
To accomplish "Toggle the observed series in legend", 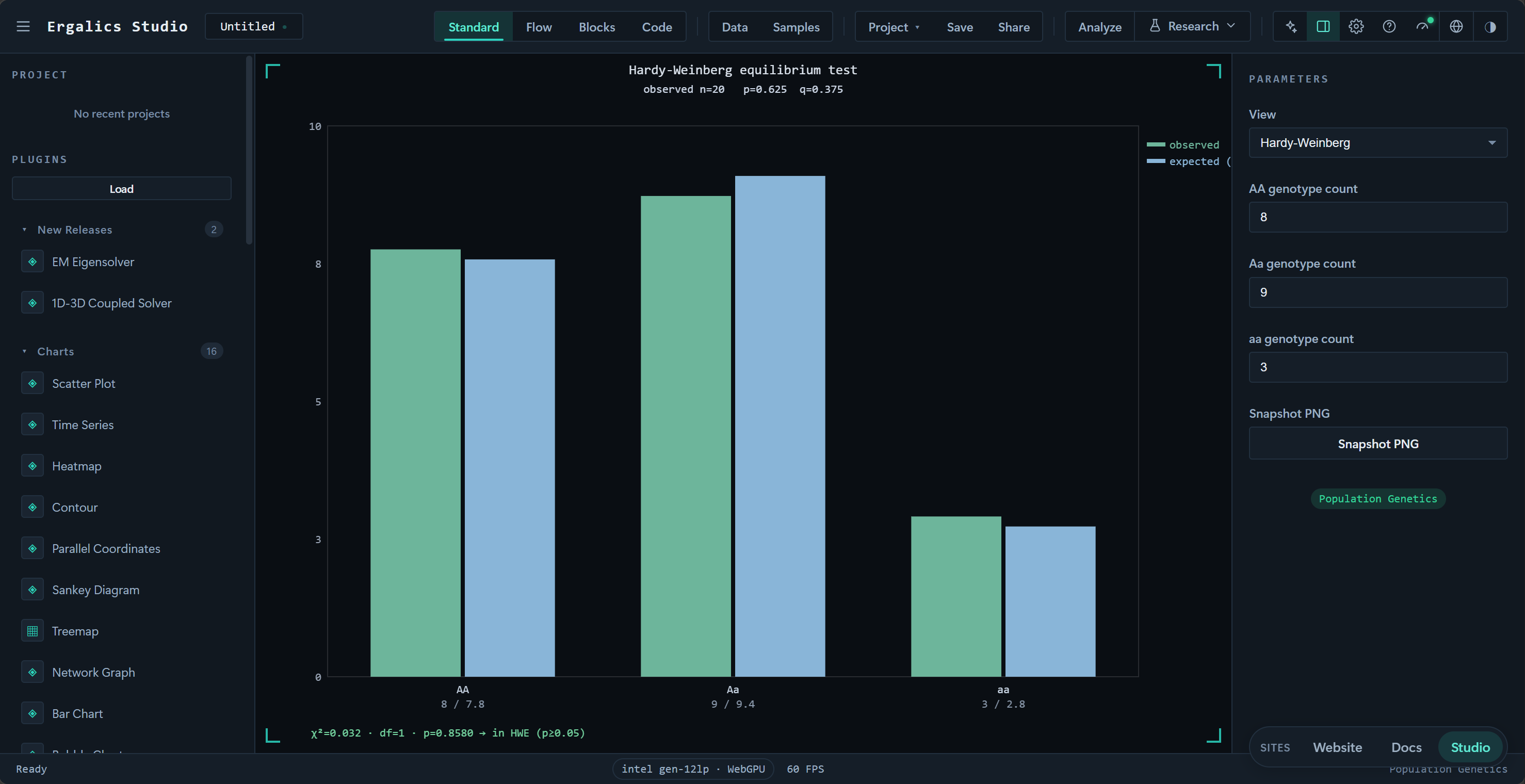I will [1183, 145].
